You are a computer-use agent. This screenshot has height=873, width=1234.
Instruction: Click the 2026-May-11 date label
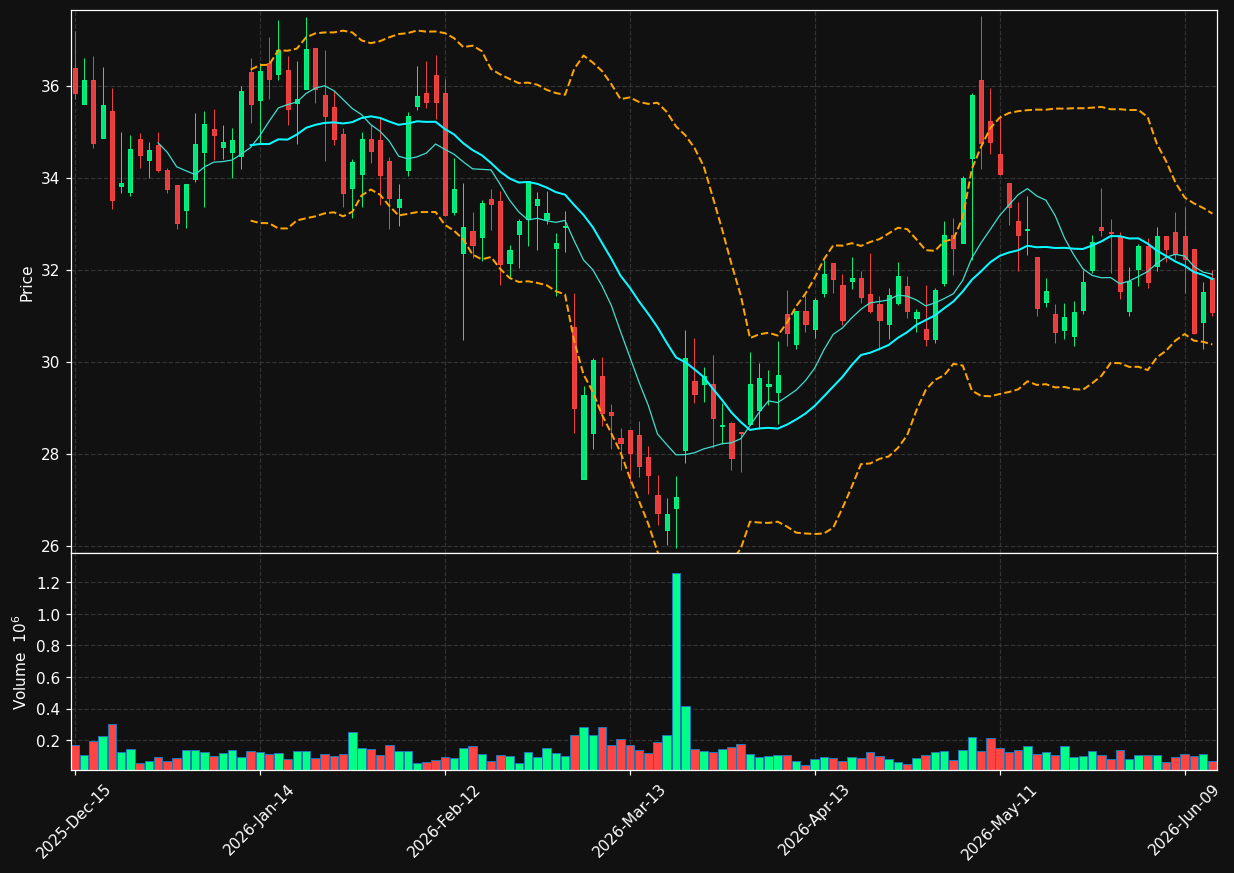[1000, 820]
